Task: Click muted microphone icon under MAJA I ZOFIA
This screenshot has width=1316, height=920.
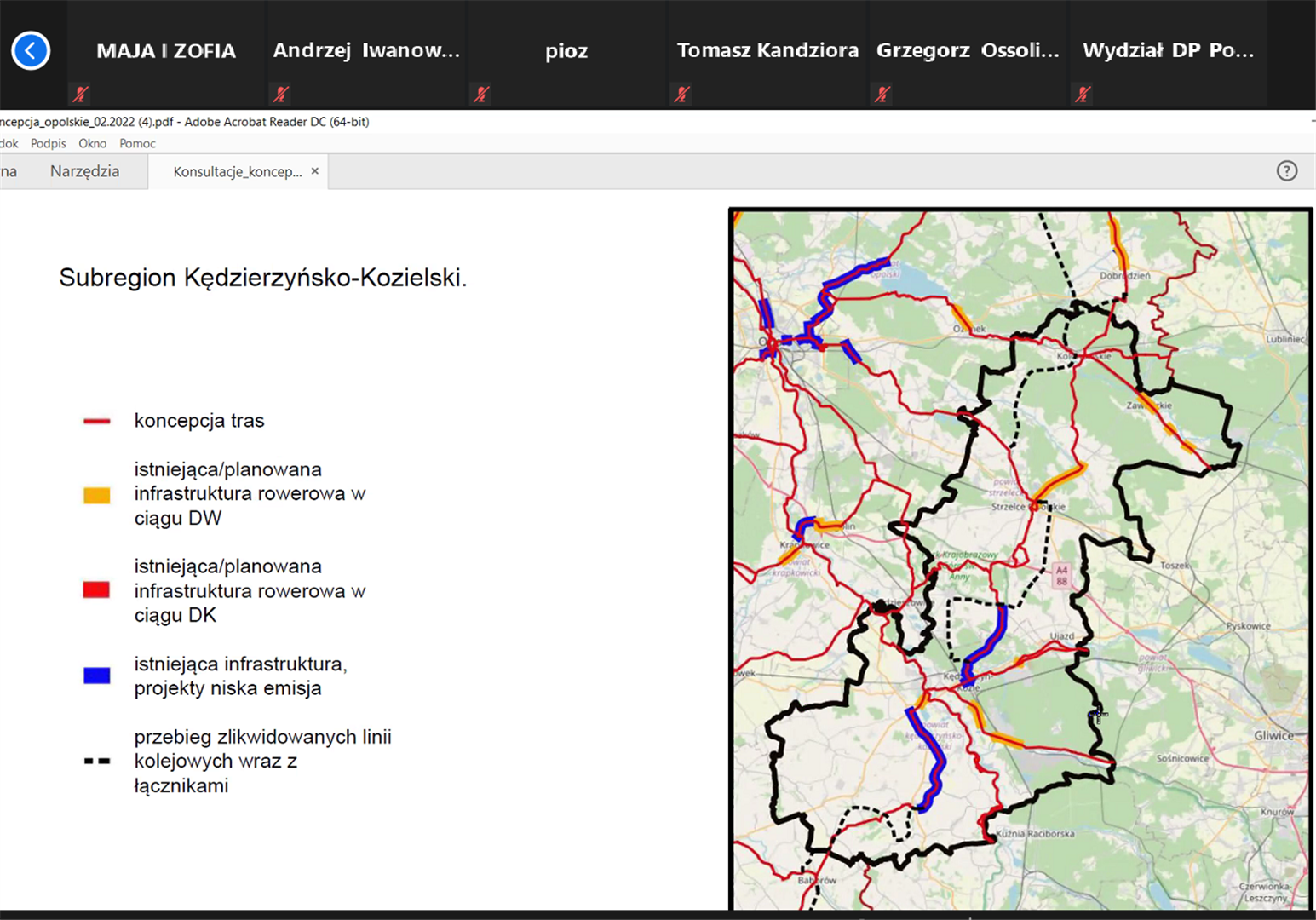Action: point(81,94)
